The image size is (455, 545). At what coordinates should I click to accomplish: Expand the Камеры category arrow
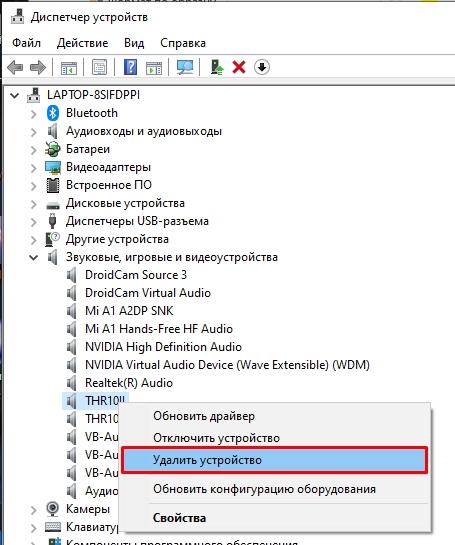coord(33,510)
